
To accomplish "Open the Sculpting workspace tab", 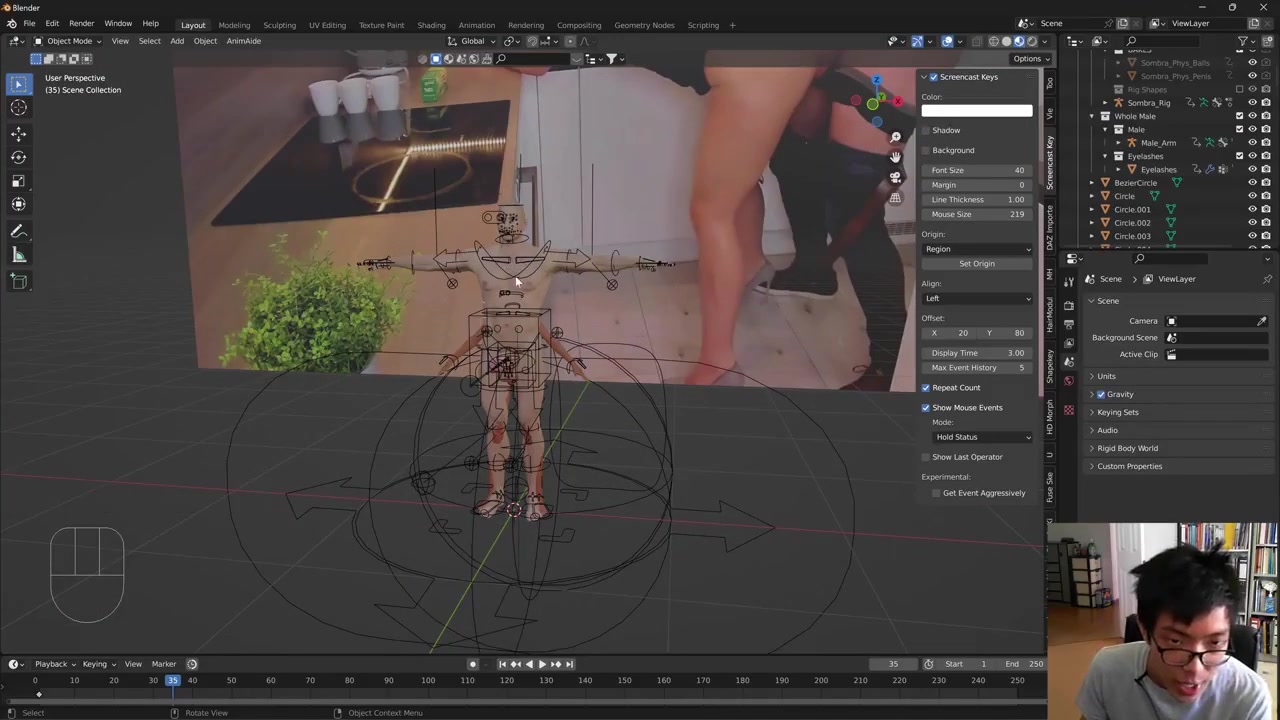I will click(x=279, y=25).
